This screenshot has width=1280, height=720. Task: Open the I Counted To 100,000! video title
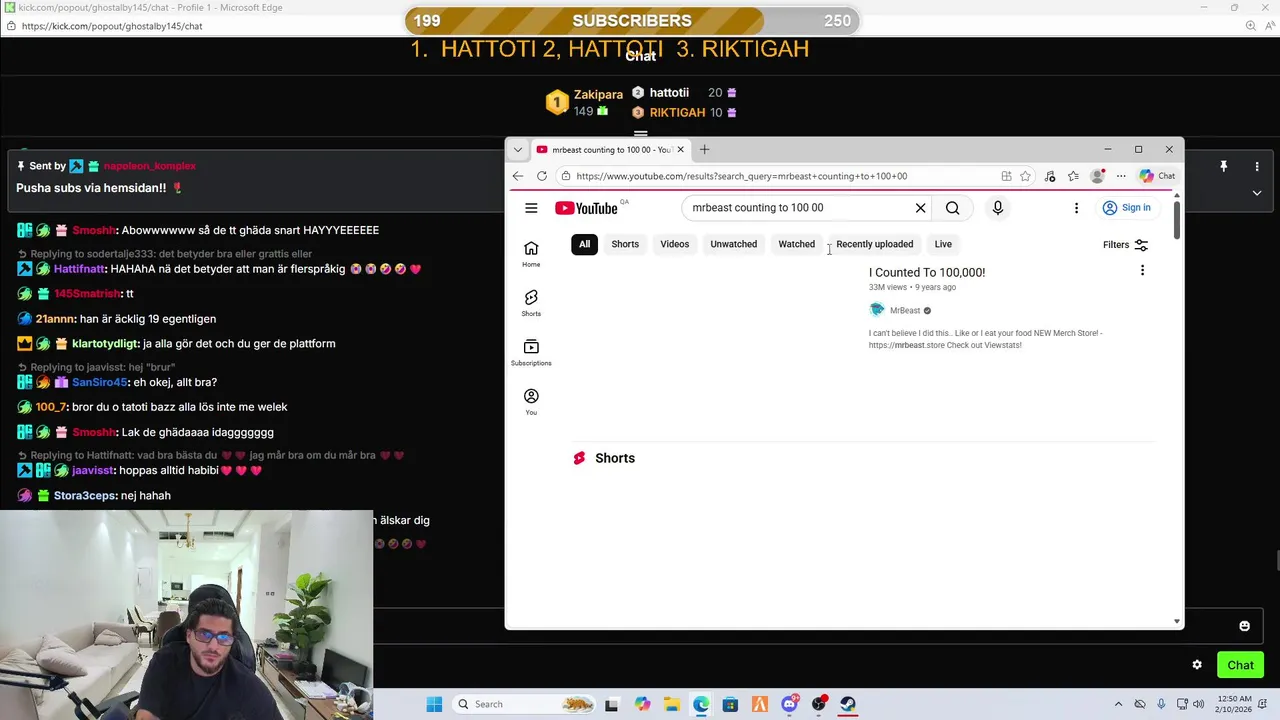coord(927,272)
